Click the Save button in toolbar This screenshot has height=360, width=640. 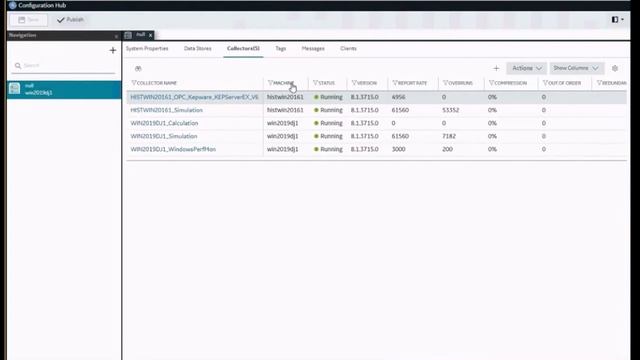point(29,20)
